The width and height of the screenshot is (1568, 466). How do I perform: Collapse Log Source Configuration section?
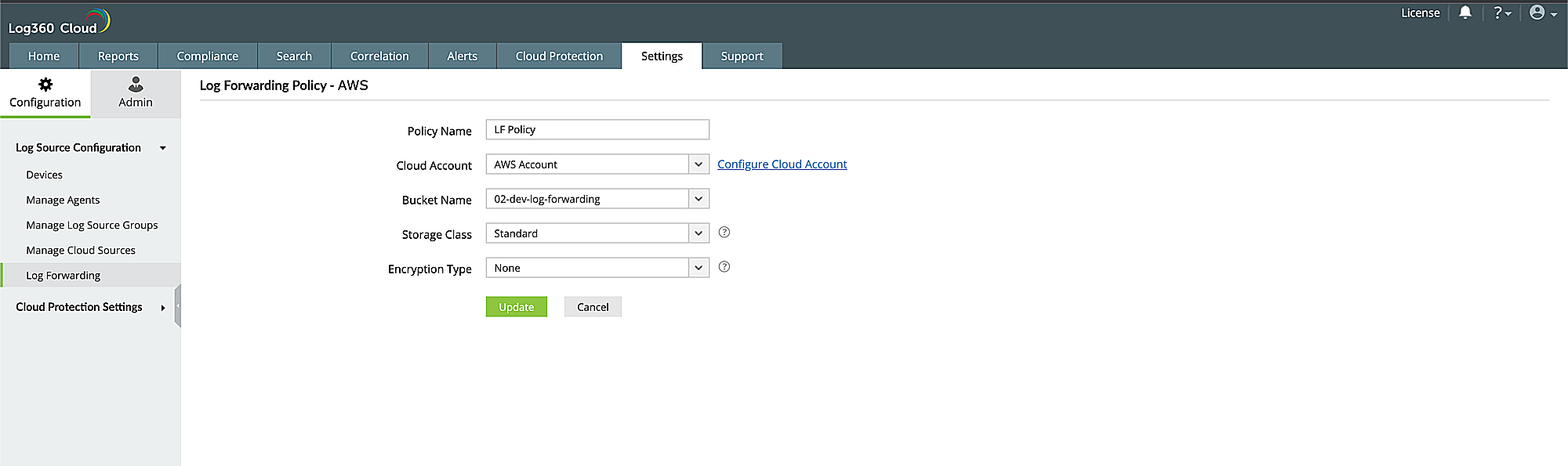[x=162, y=148]
